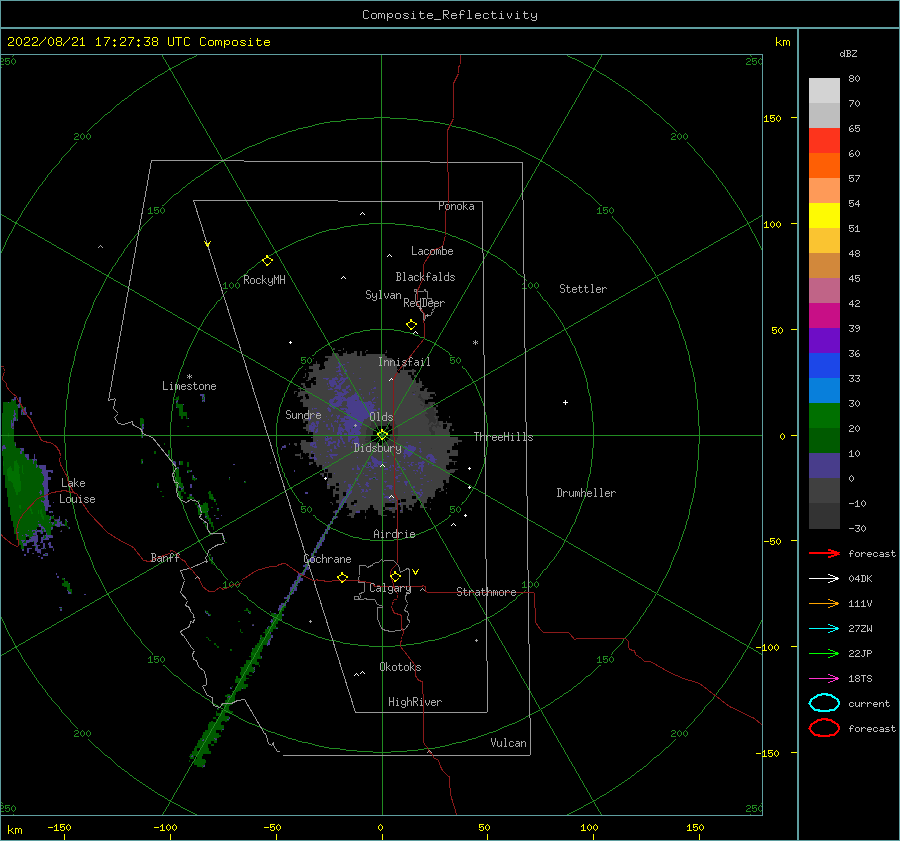Click the Innisfail label

click(x=404, y=362)
